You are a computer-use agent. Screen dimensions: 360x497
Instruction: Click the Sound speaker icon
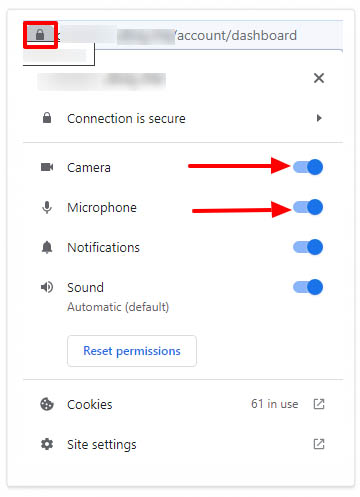click(x=47, y=287)
